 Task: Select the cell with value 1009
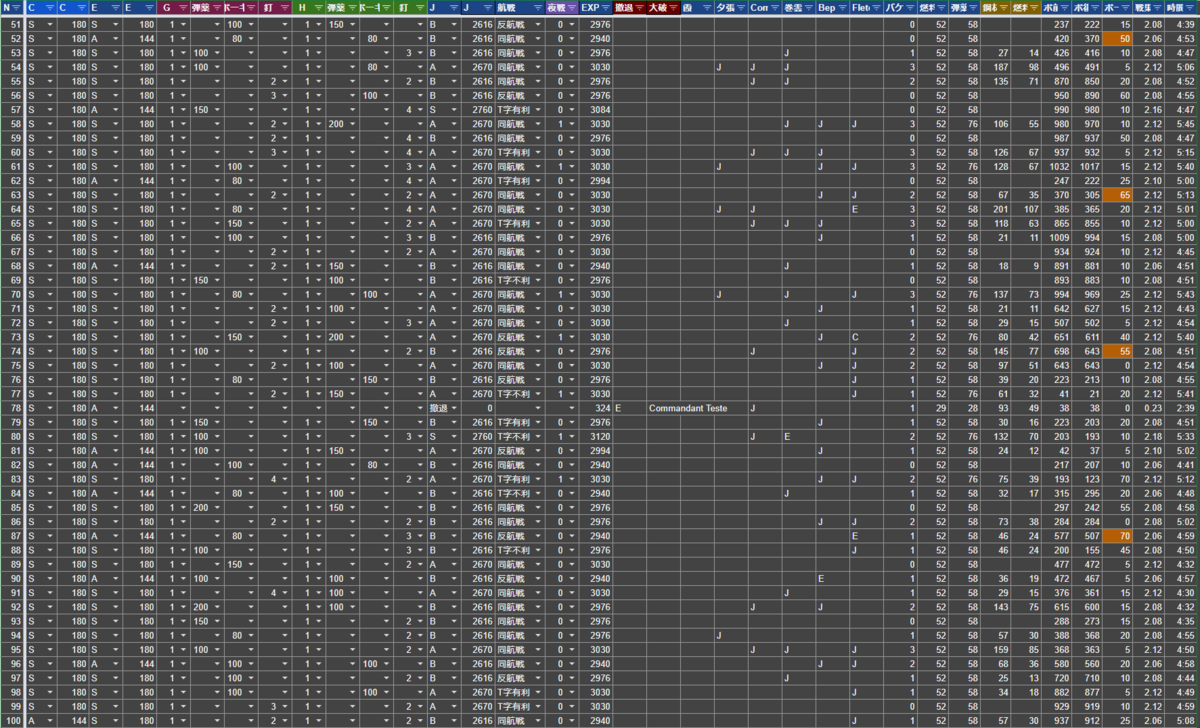1057,238
